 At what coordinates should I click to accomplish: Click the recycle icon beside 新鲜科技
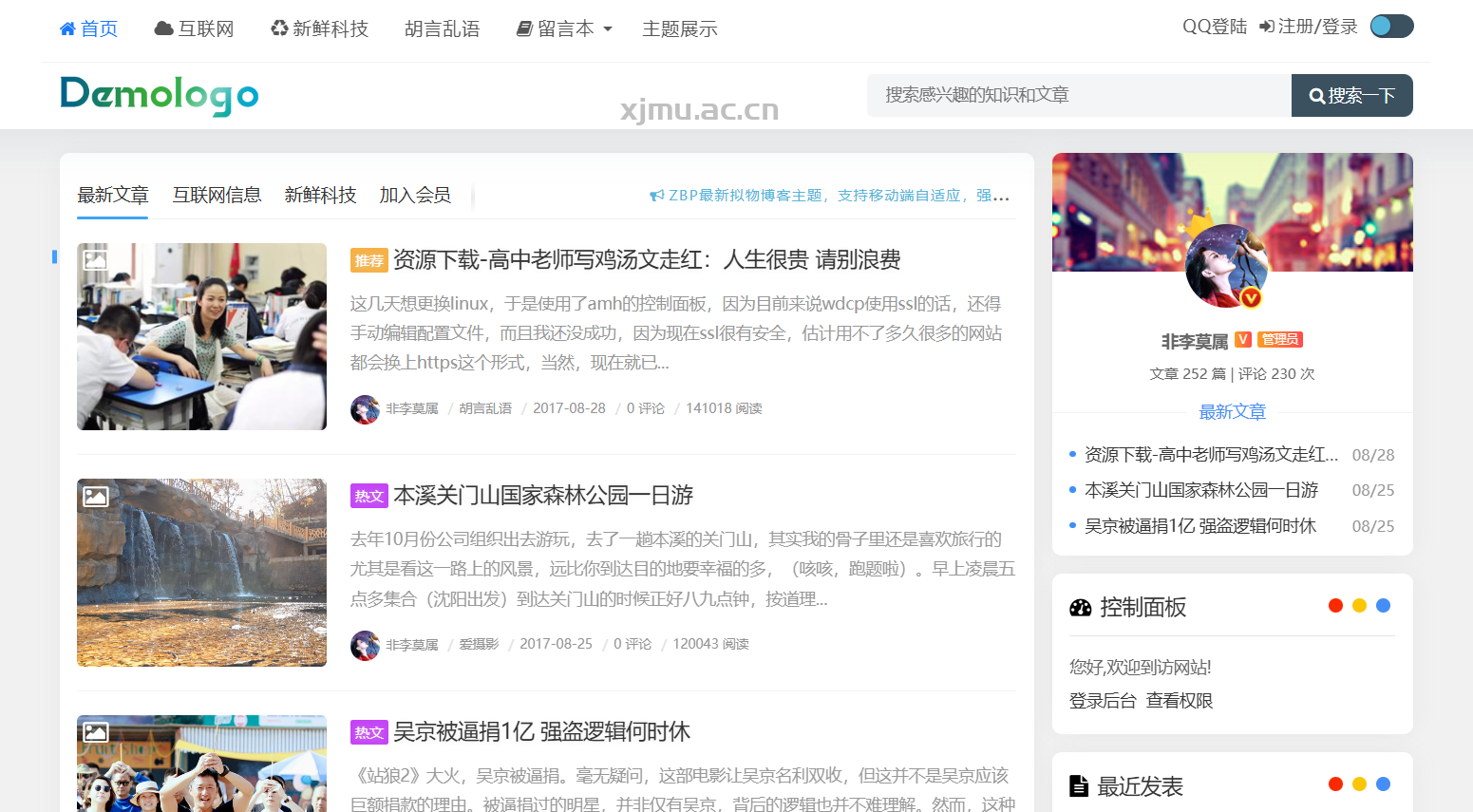point(279,28)
